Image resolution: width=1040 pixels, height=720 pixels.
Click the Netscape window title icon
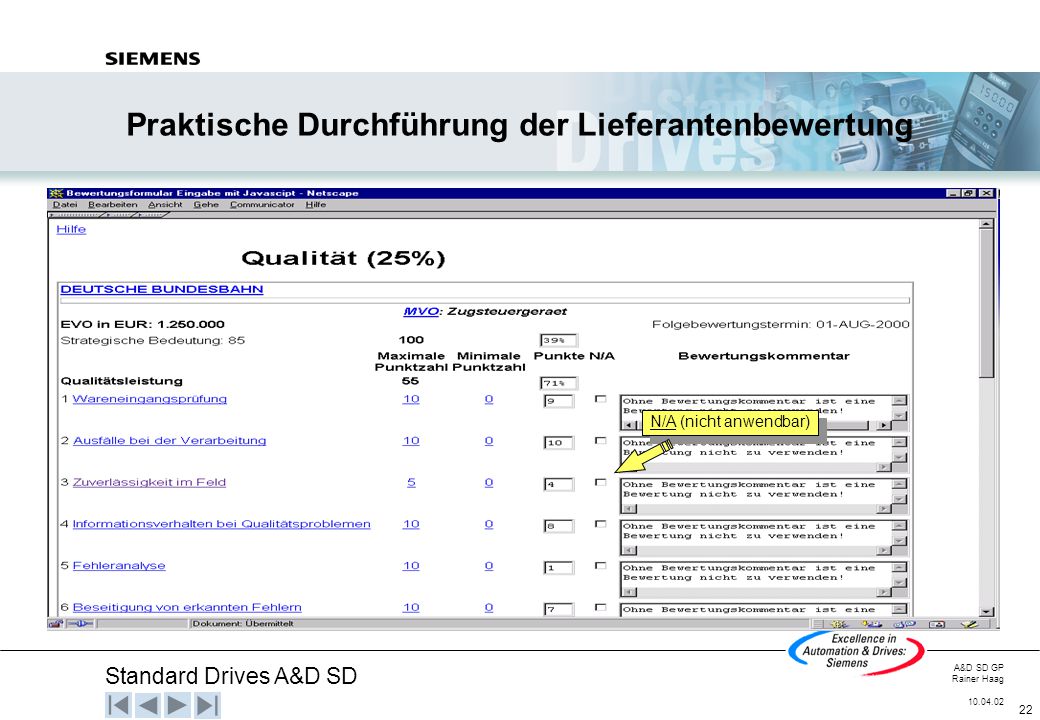(x=56, y=193)
